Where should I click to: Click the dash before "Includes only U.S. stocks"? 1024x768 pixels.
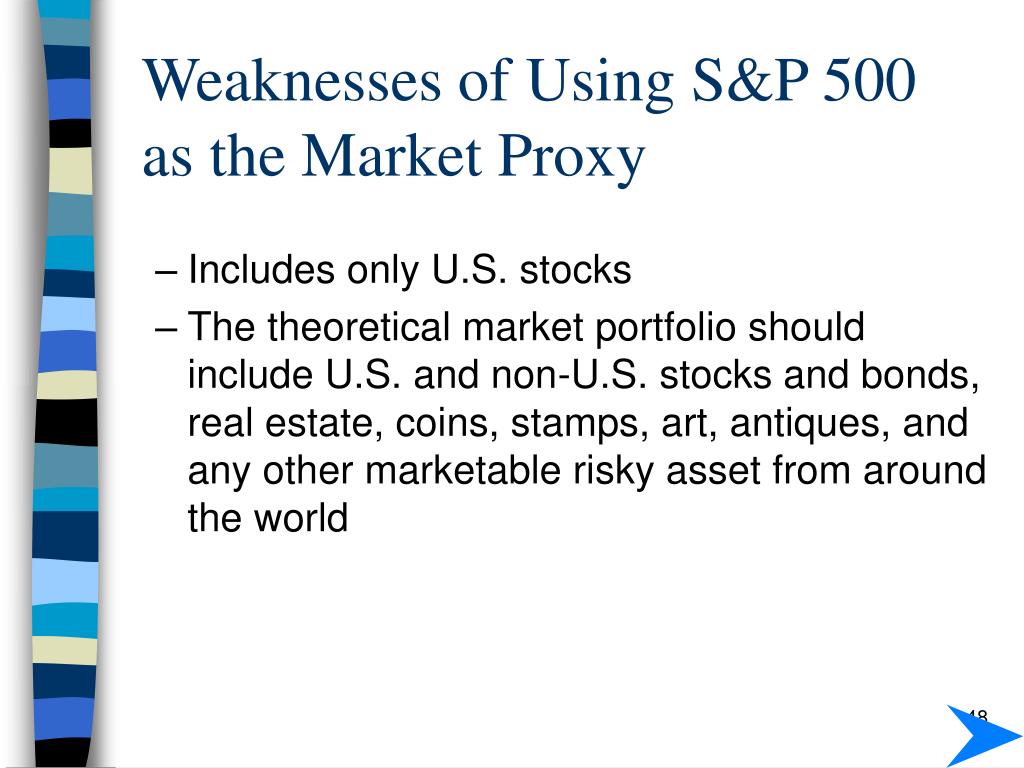[166, 272]
